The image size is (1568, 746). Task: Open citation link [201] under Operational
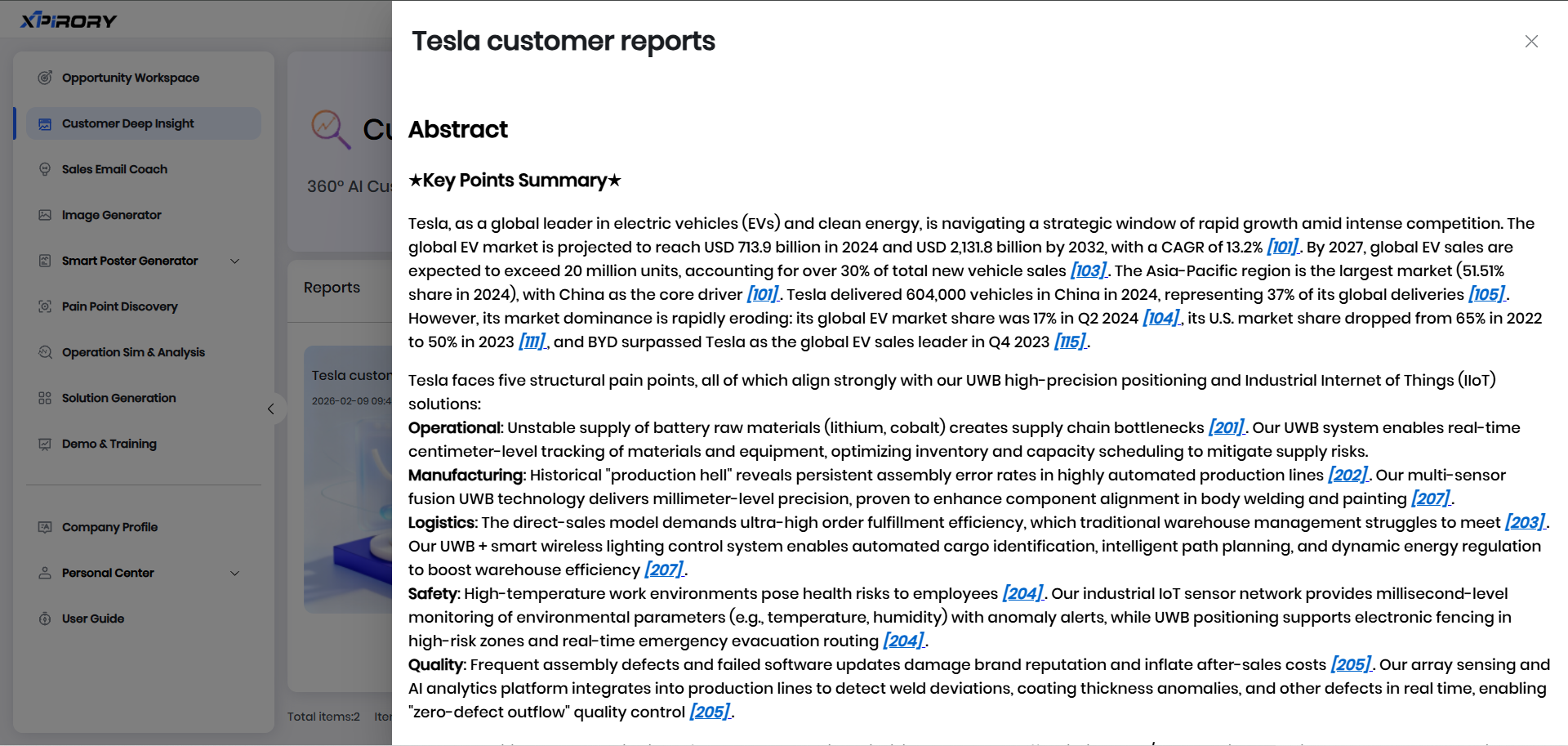[1226, 427]
